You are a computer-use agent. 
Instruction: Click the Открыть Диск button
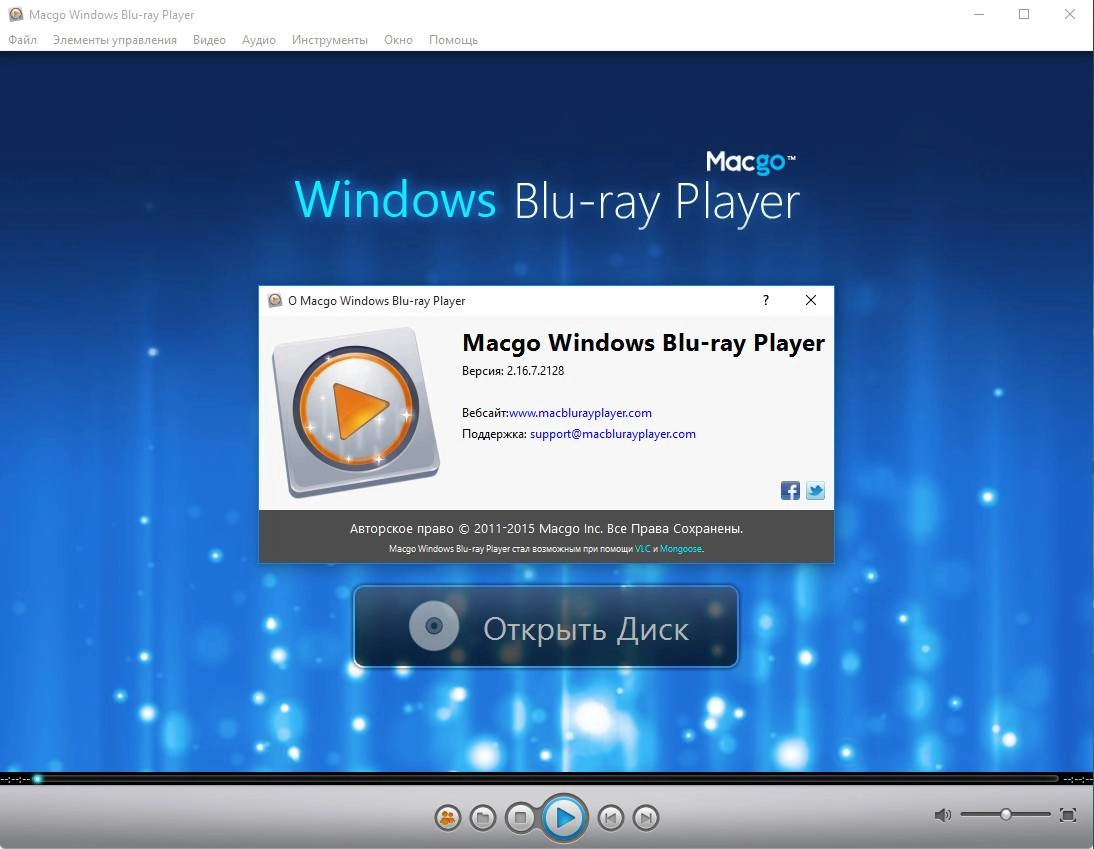546,626
